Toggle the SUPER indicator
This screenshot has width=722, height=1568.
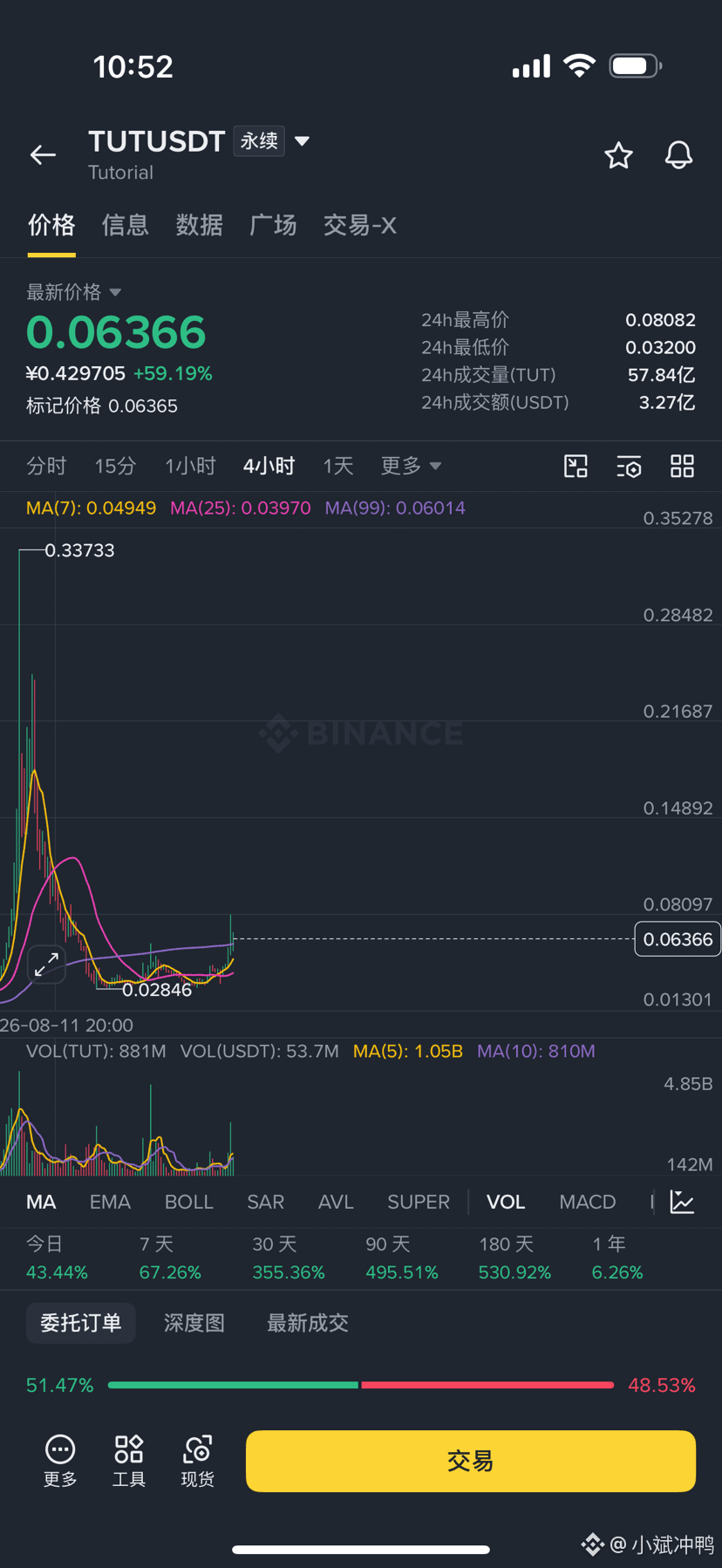pos(419,1202)
